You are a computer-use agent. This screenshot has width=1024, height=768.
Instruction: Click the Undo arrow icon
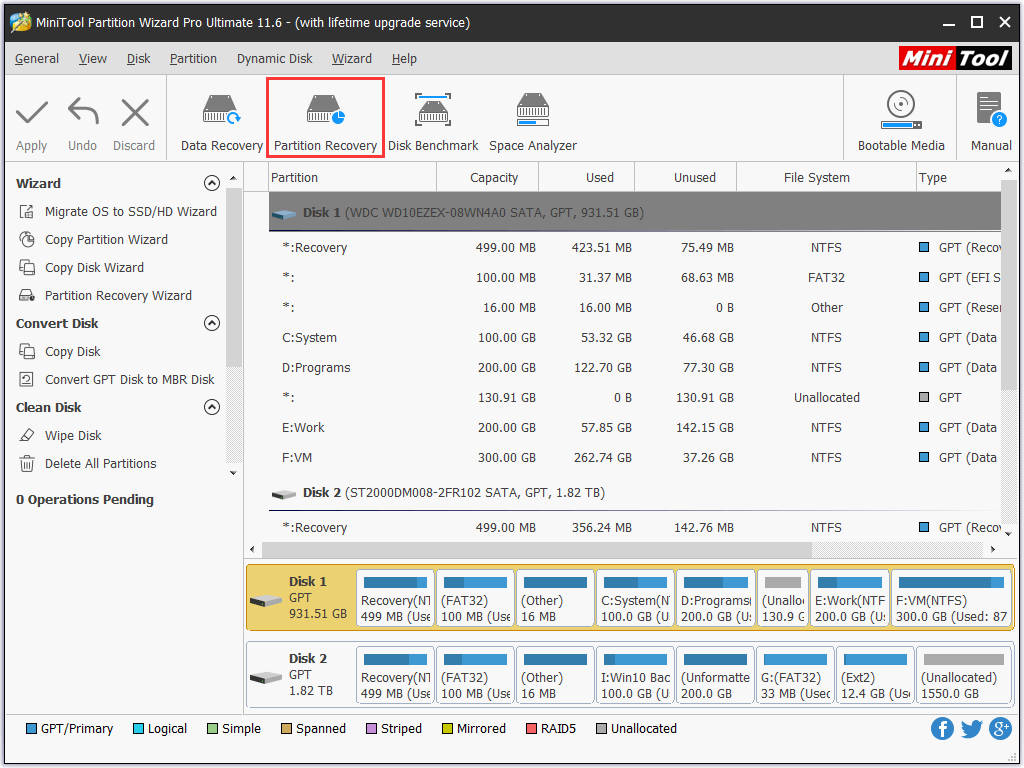click(x=83, y=112)
